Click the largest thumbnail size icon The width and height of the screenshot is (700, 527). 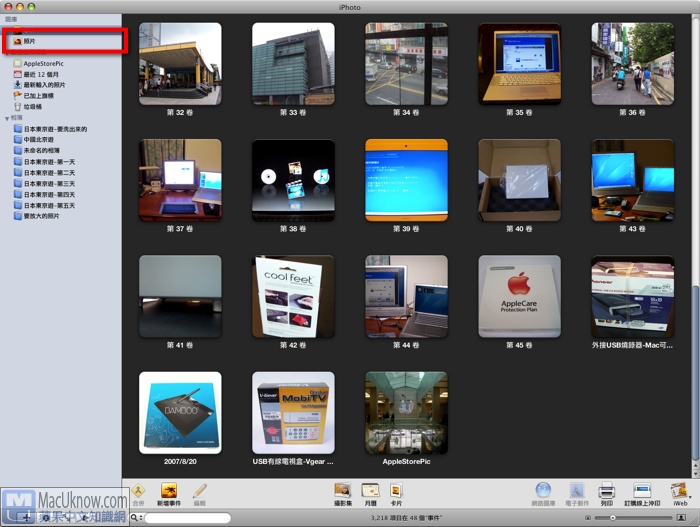pyautogui.click(x=681, y=518)
